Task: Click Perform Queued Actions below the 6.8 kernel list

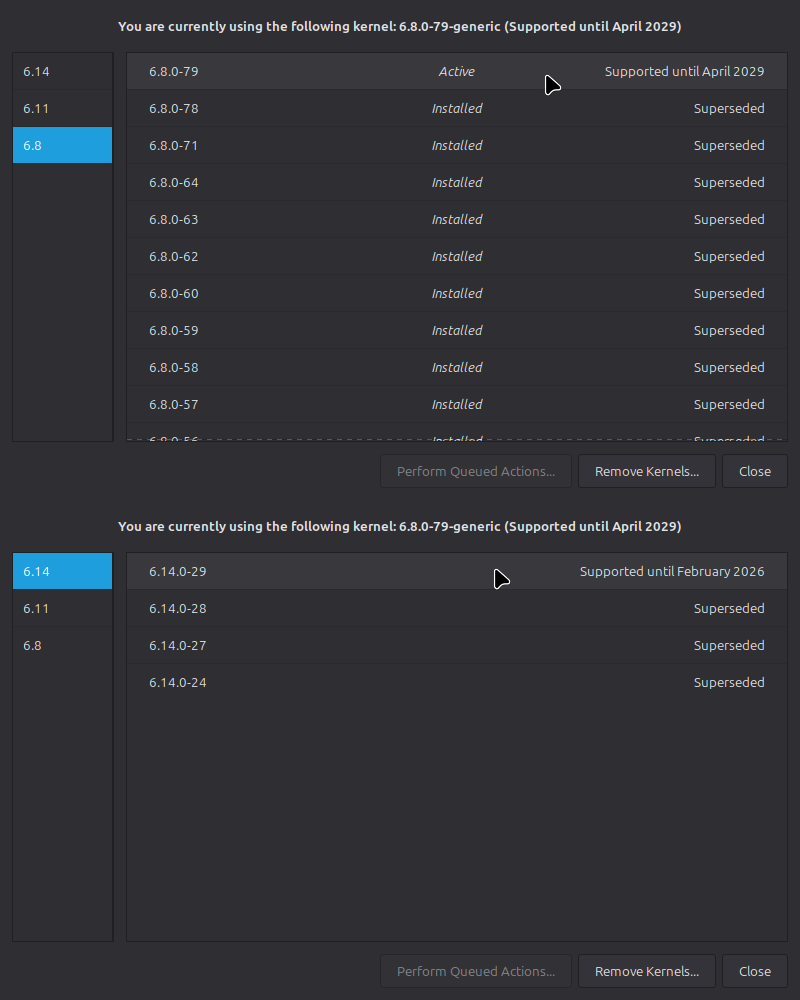Action: 476,471
